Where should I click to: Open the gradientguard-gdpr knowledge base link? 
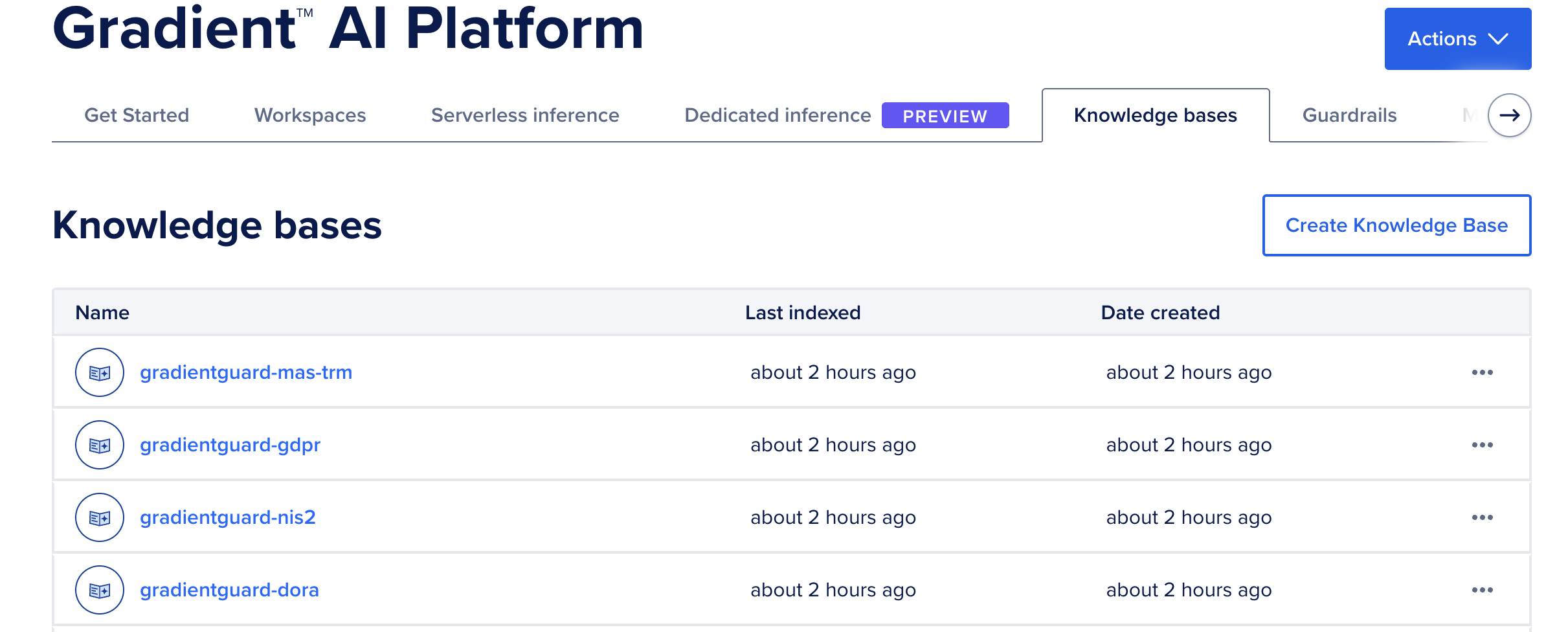tap(230, 445)
